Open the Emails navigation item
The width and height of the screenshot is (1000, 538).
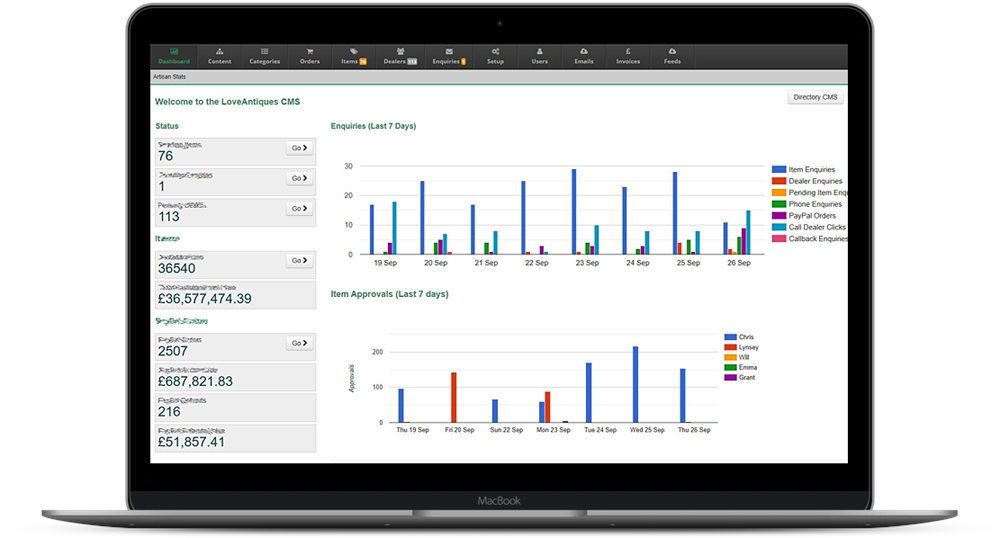click(x=584, y=56)
